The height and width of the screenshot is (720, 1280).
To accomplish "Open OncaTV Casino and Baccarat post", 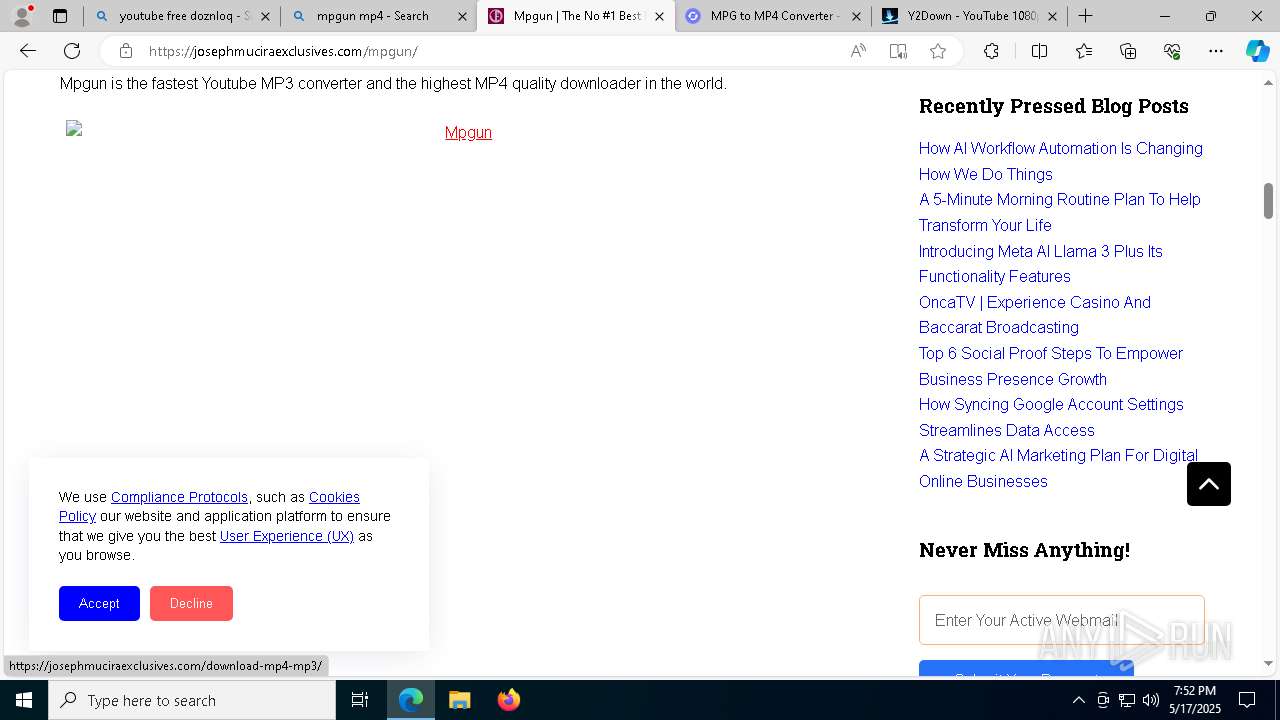I will point(1035,315).
